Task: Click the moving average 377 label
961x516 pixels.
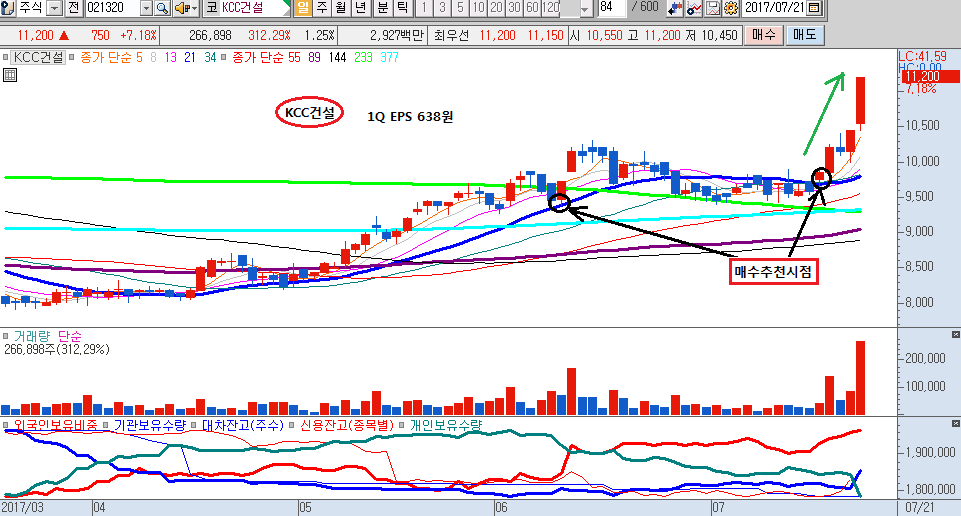Action: [x=389, y=58]
